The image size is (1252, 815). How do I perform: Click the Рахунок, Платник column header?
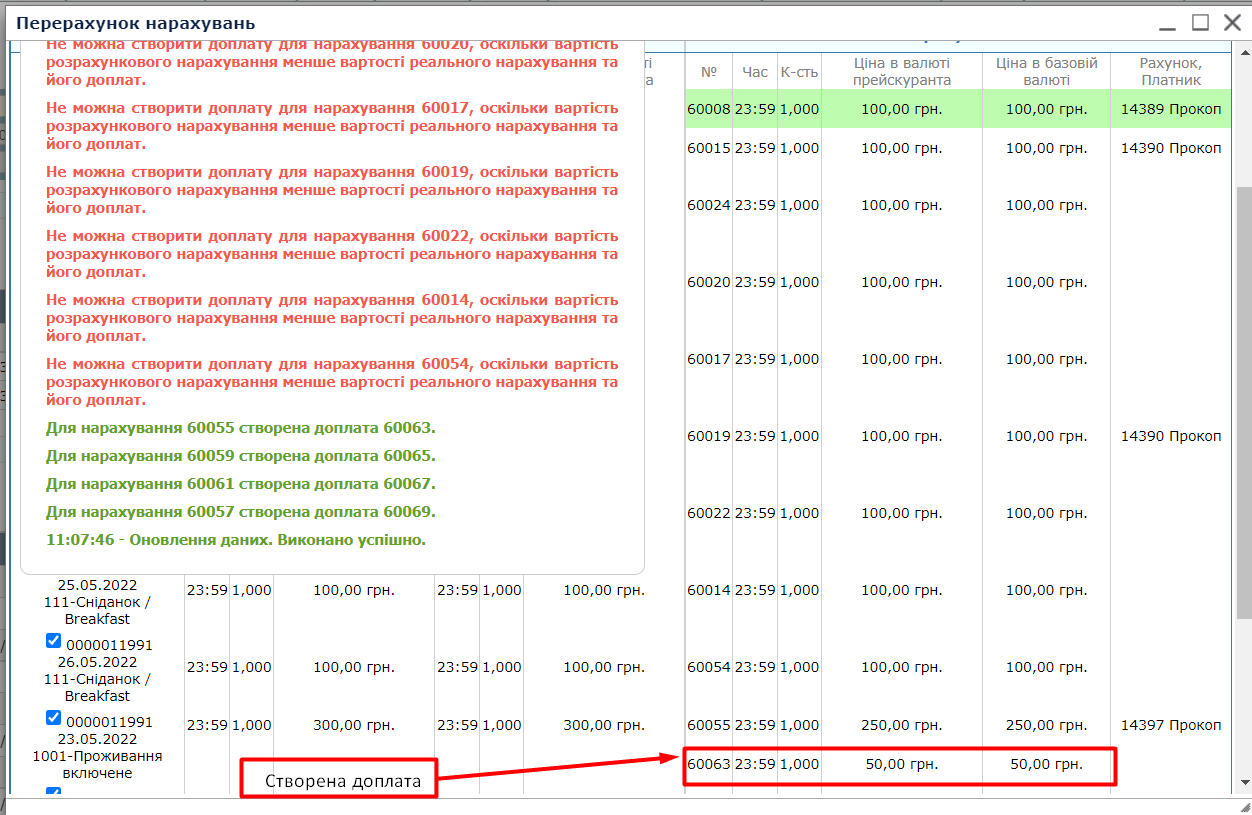pyautogui.click(x=1170, y=72)
